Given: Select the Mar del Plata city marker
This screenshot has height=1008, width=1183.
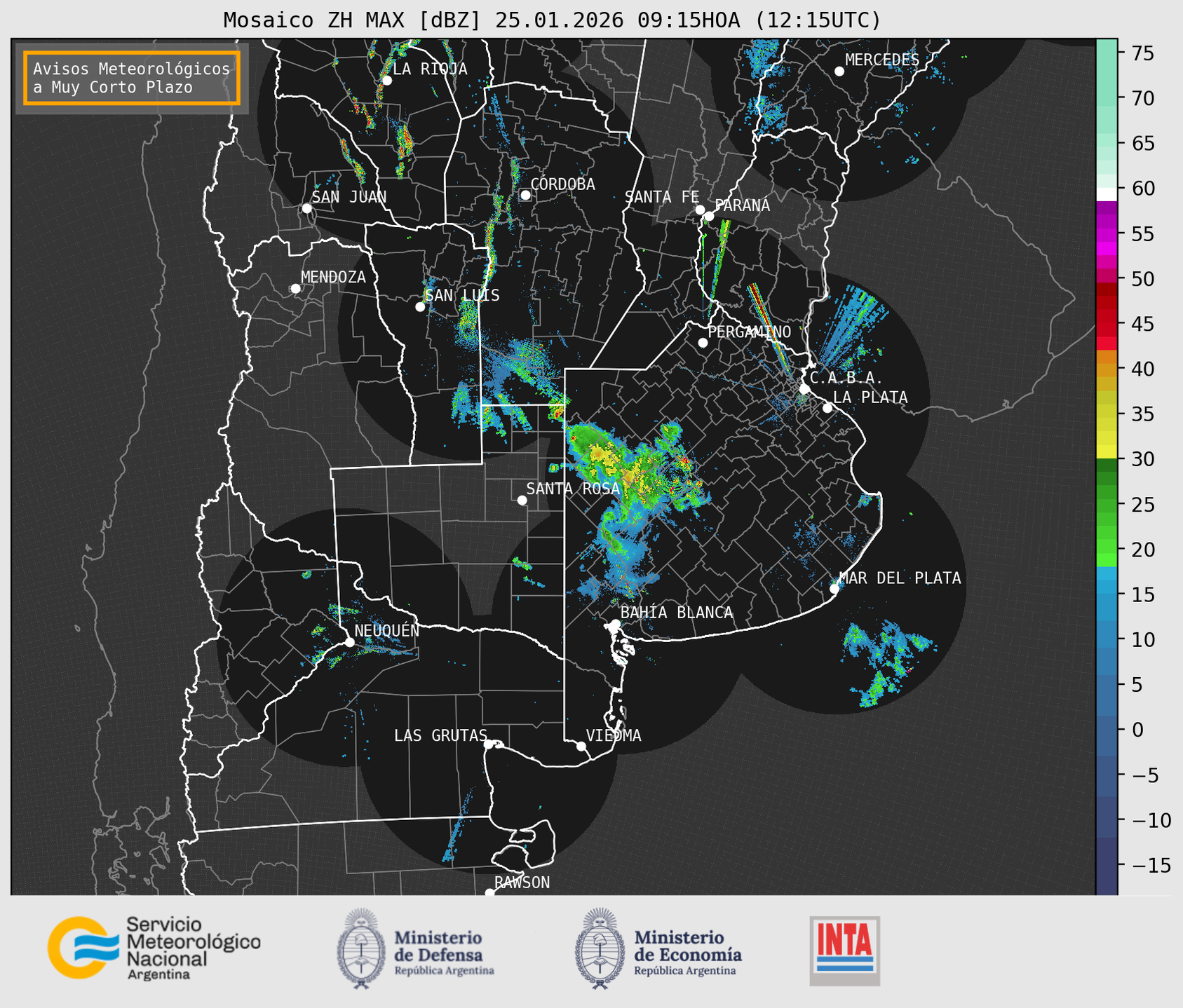Looking at the screenshot, I should pyautogui.click(x=834, y=589).
